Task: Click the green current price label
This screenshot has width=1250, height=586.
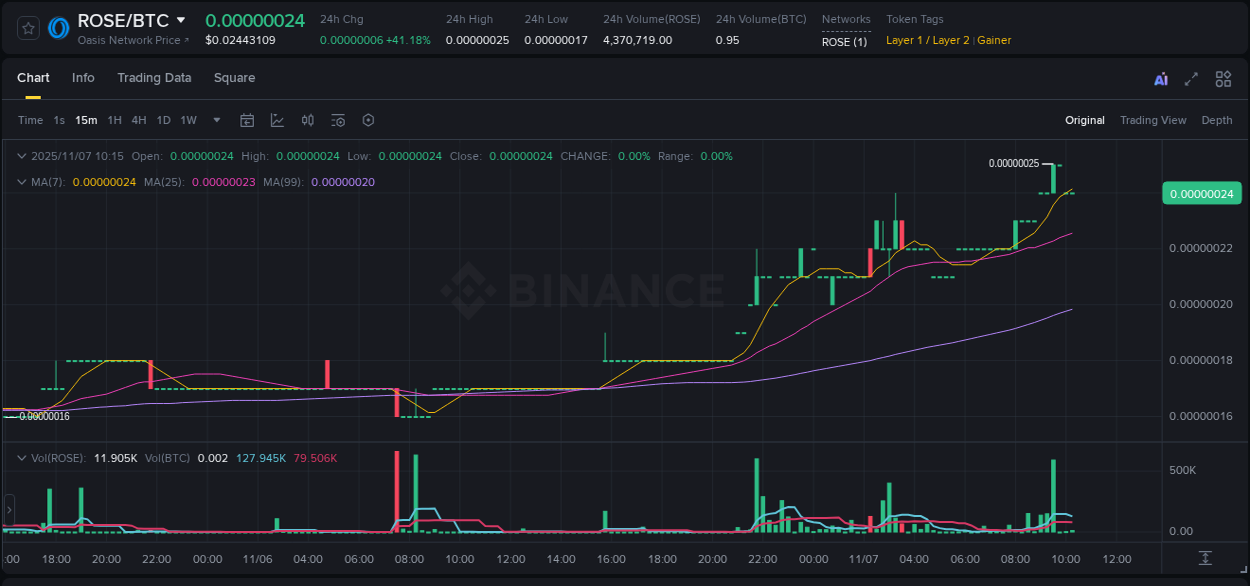Action: pyautogui.click(x=1201, y=193)
